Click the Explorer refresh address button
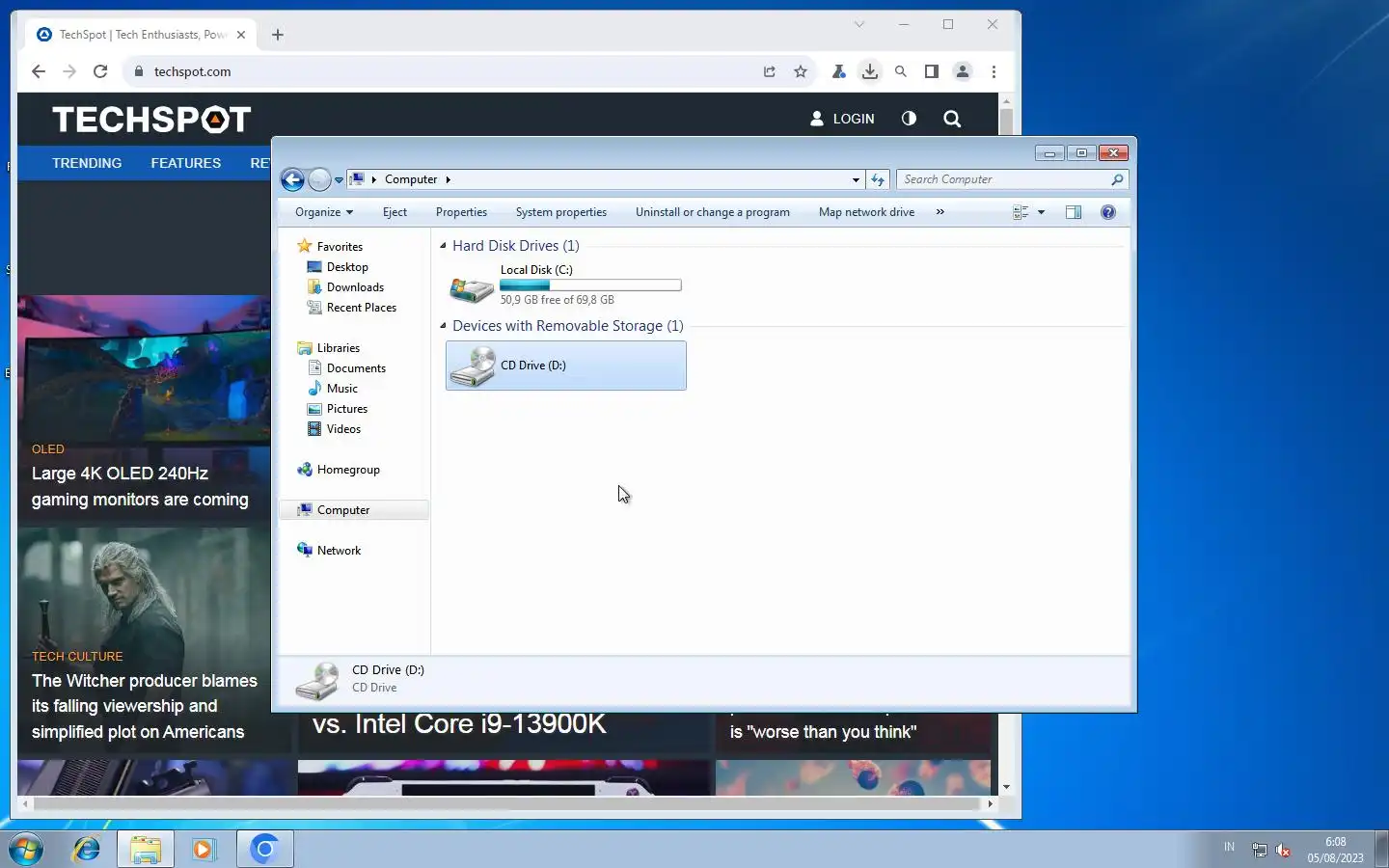Viewport: 1389px width, 868px height. click(x=878, y=179)
